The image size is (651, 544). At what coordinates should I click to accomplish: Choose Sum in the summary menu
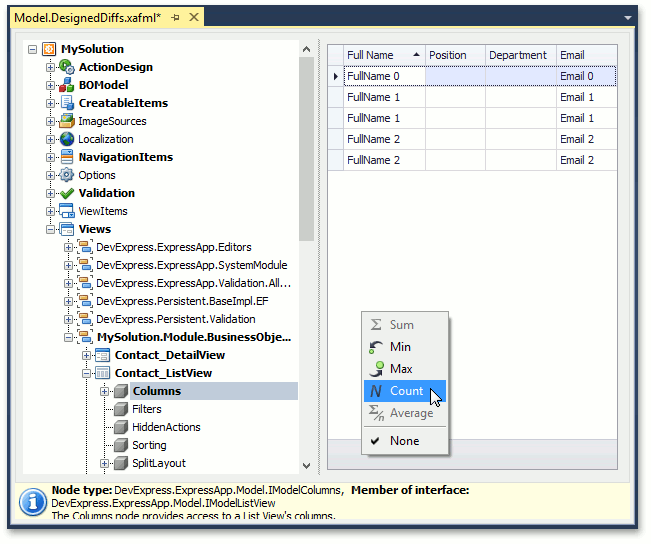[x=405, y=325]
